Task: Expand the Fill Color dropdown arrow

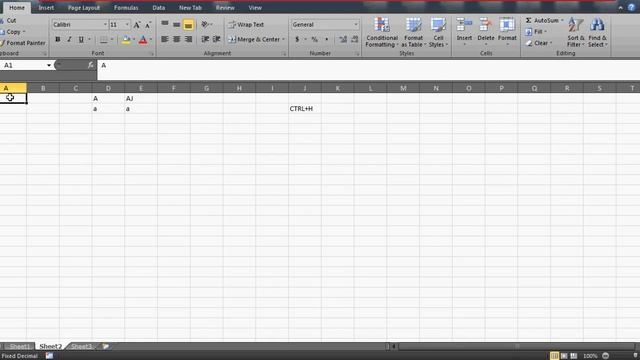Action: coord(133,40)
